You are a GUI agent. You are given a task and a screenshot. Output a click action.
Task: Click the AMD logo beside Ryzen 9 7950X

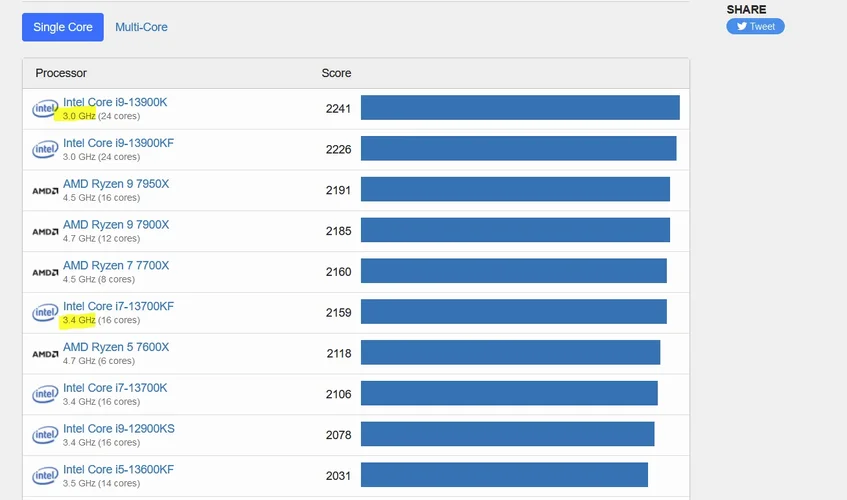point(45,191)
